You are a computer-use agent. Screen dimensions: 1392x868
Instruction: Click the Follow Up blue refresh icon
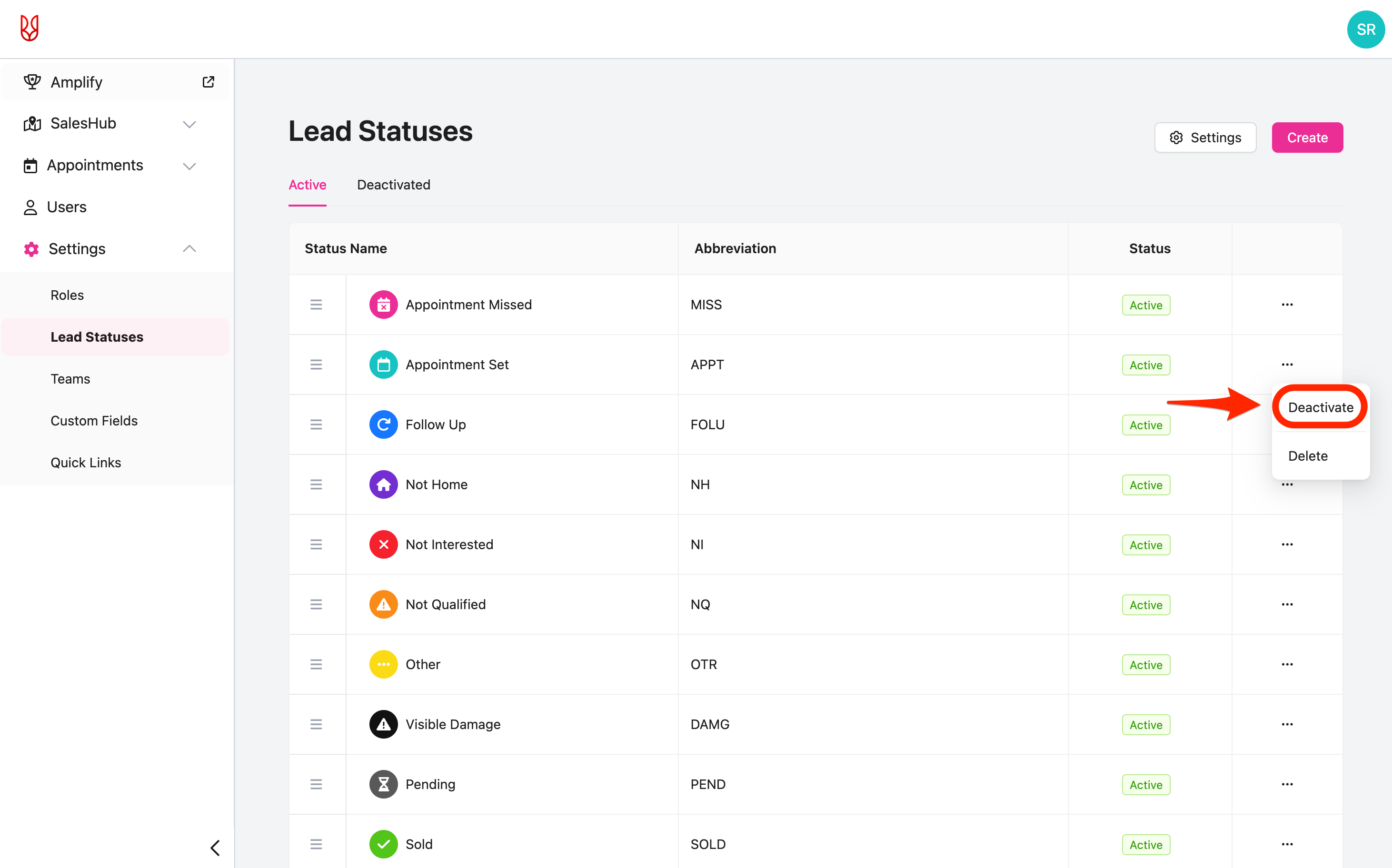point(383,425)
